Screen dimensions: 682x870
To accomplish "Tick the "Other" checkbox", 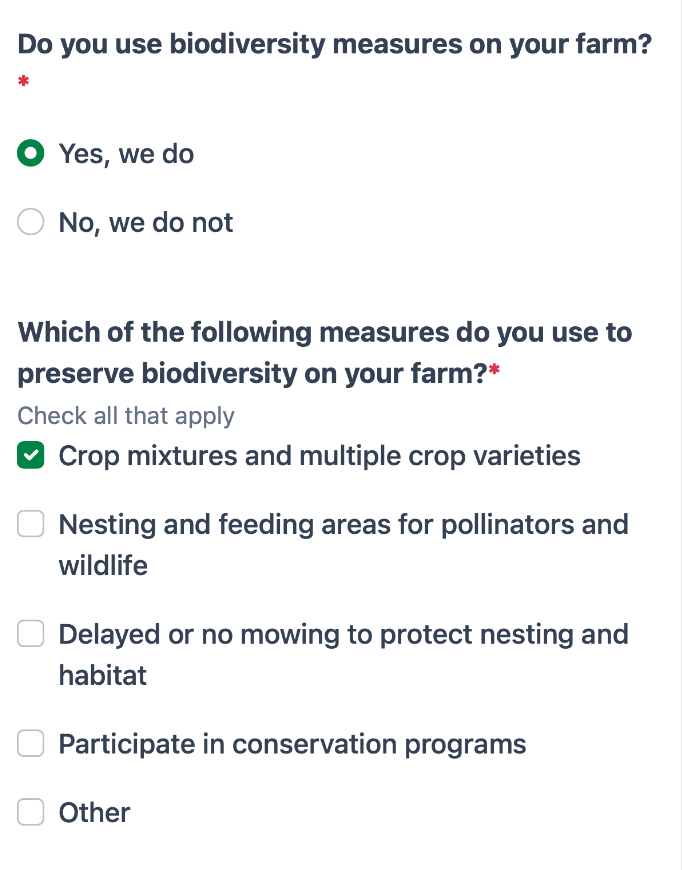I will (x=31, y=812).
